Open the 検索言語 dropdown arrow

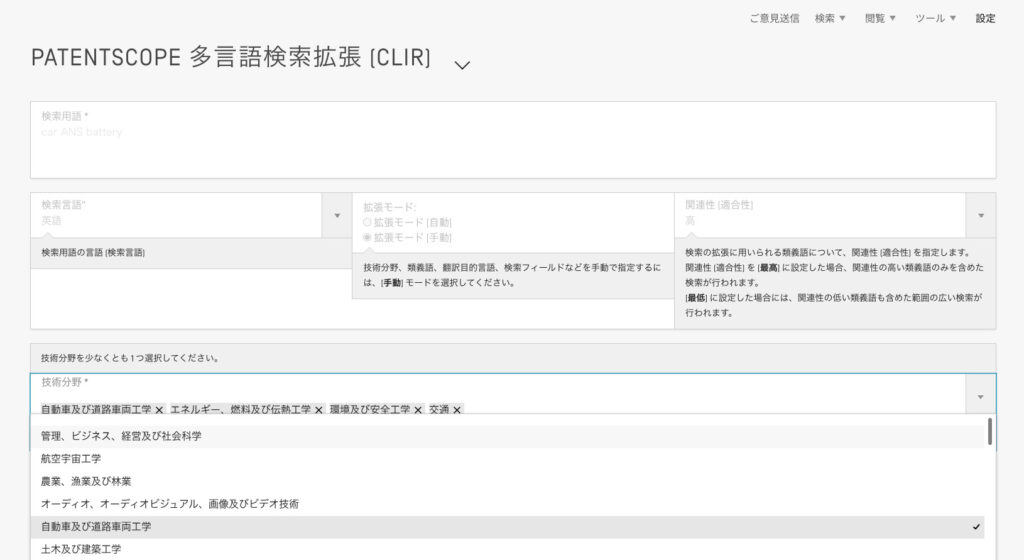pos(336,215)
